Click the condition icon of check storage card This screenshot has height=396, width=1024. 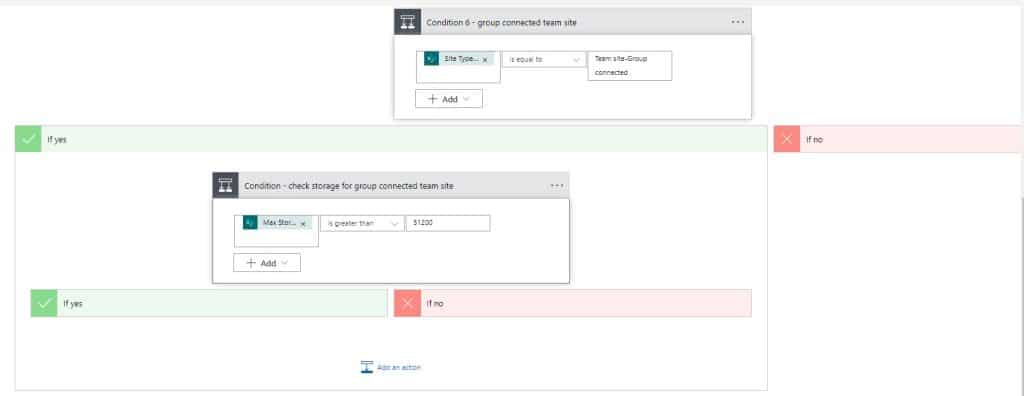(x=226, y=186)
